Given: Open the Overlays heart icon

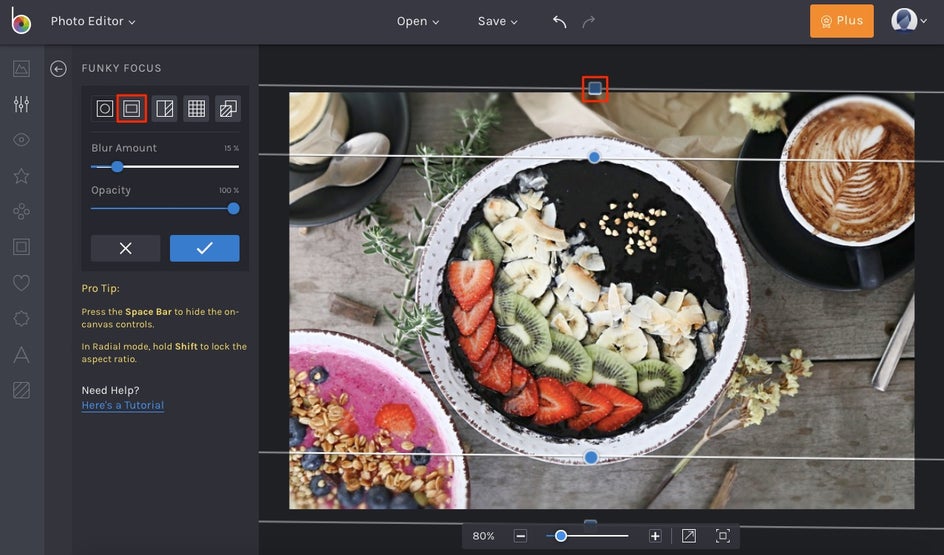Looking at the screenshot, I should pos(21,283).
